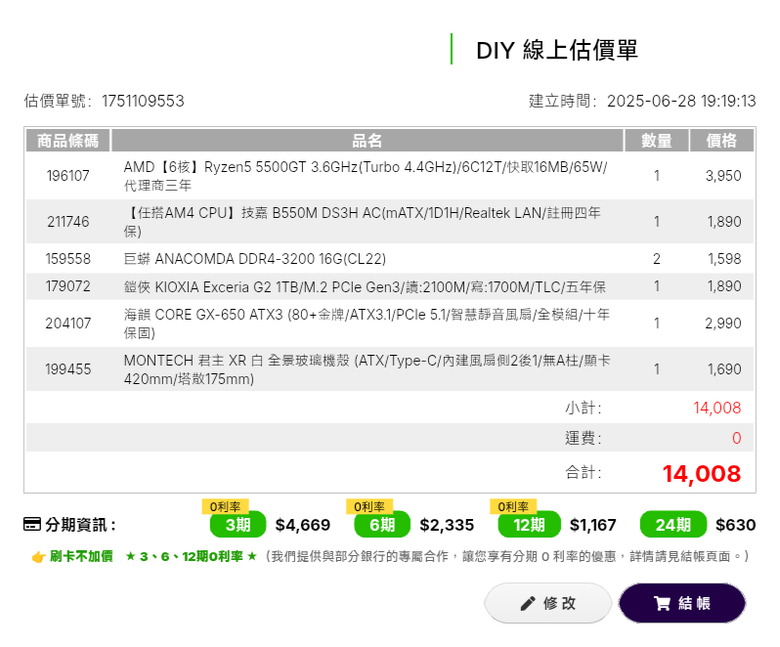Viewport: 780px width, 647px height.
Task: Select the 24期 installment badge
Action: click(673, 524)
